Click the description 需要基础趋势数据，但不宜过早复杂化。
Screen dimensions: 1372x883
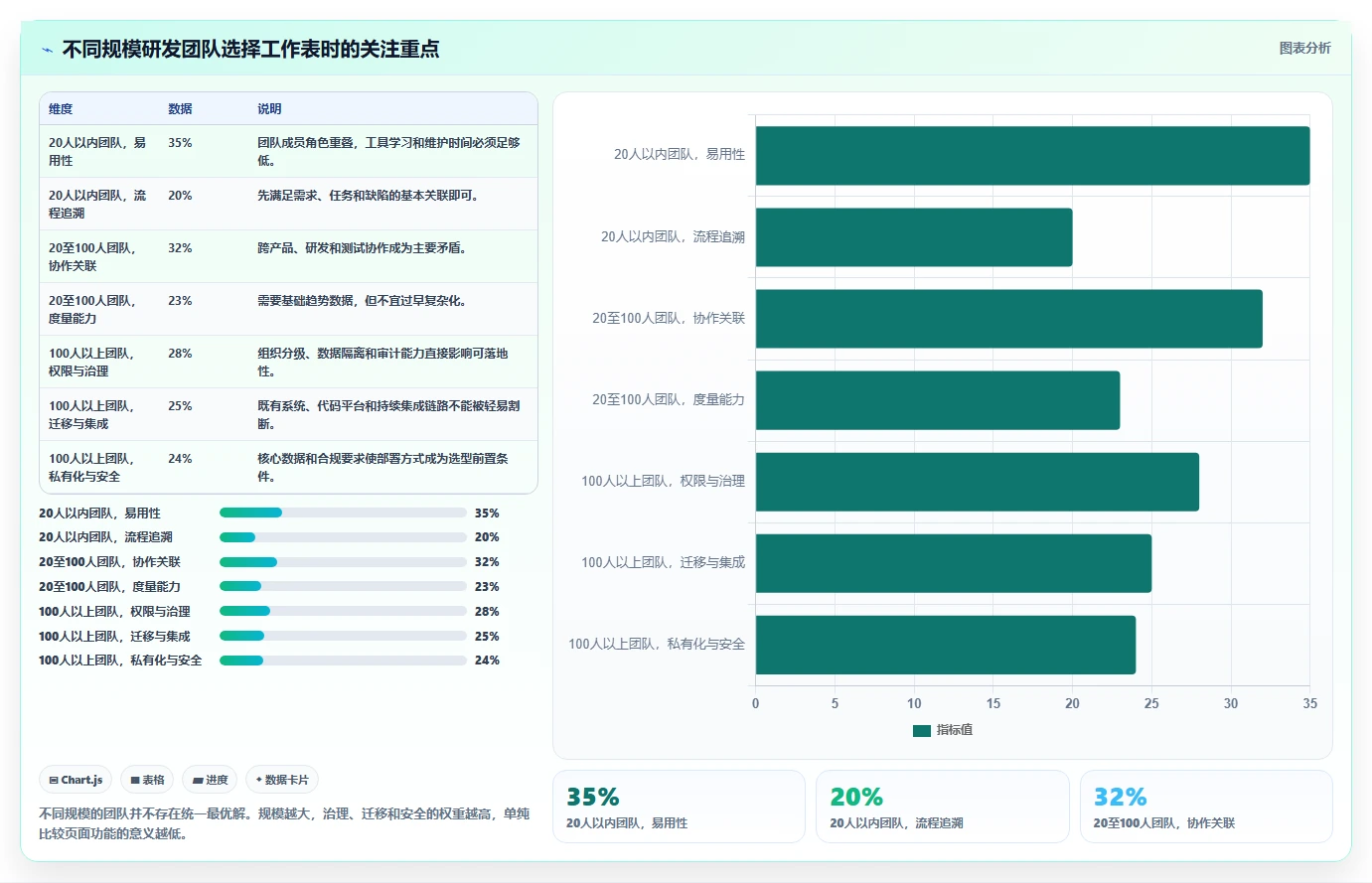coord(362,301)
